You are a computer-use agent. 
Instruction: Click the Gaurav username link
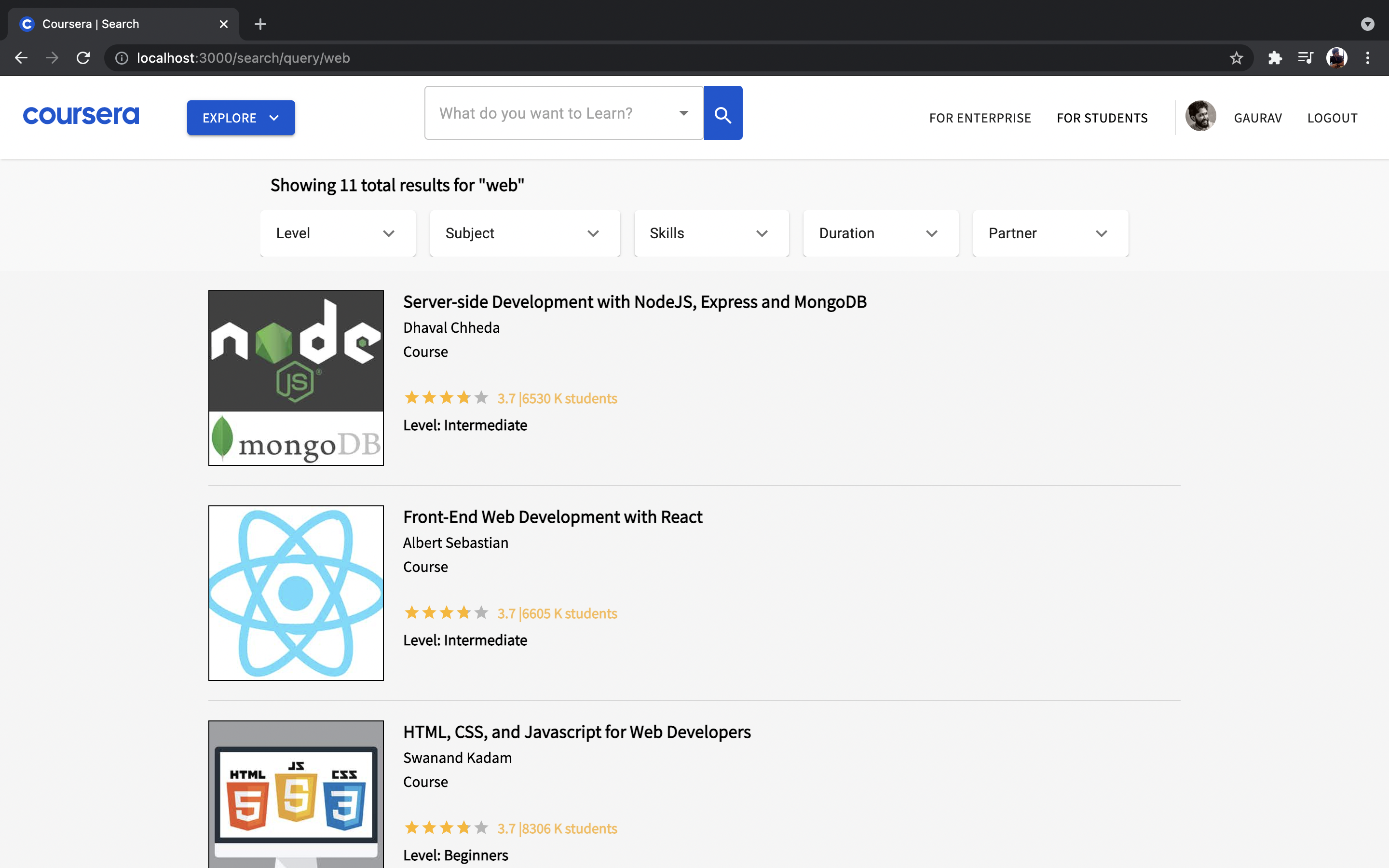(x=1257, y=118)
